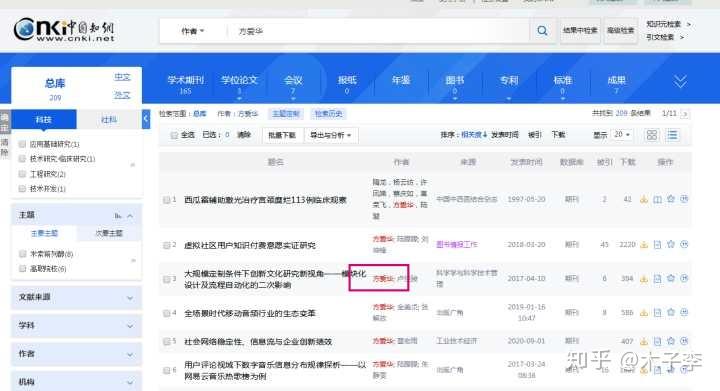Click the 结果中检索 button
720x391 pixels.
[x=580, y=30]
